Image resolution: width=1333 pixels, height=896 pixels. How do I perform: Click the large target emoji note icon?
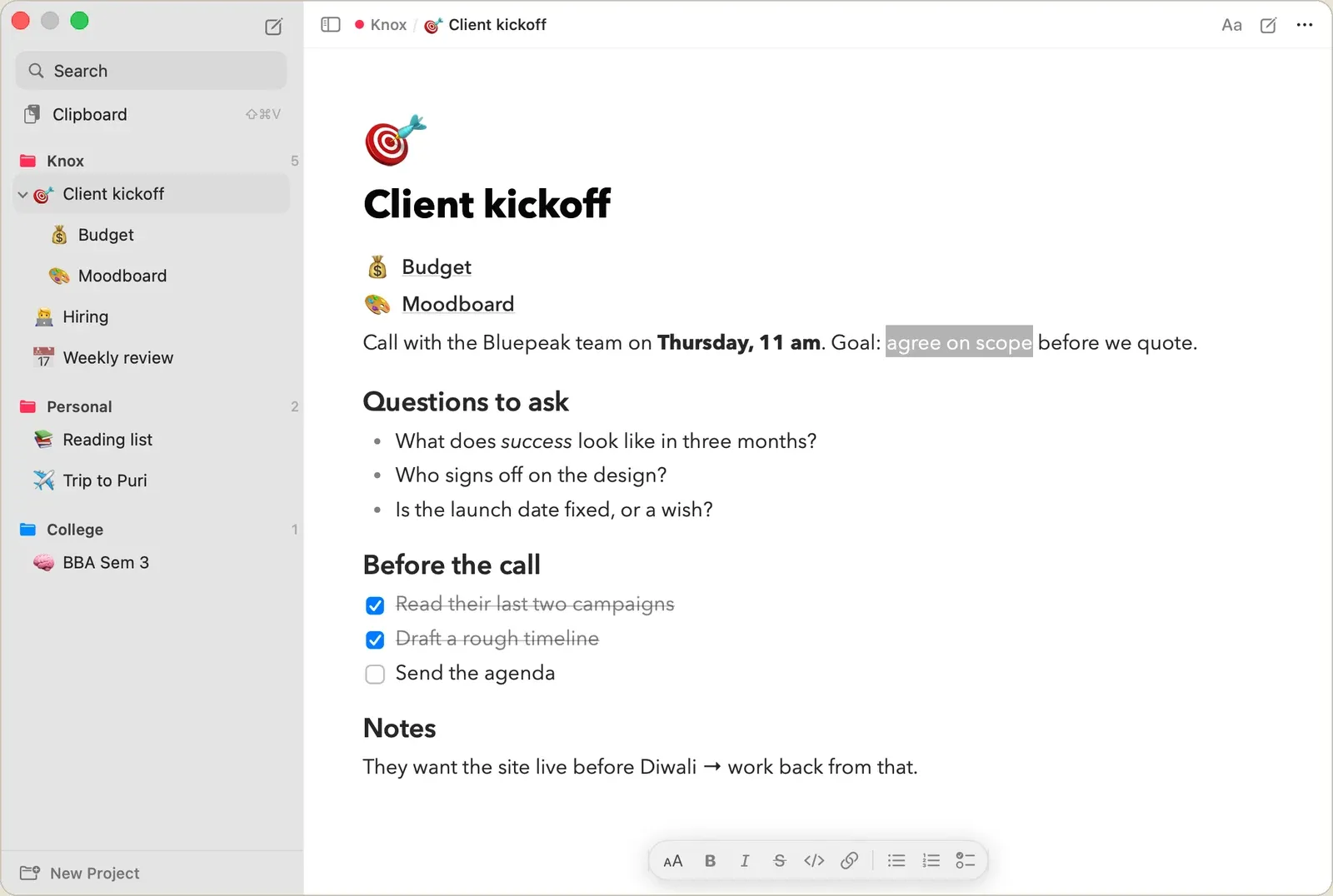click(395, 141)
